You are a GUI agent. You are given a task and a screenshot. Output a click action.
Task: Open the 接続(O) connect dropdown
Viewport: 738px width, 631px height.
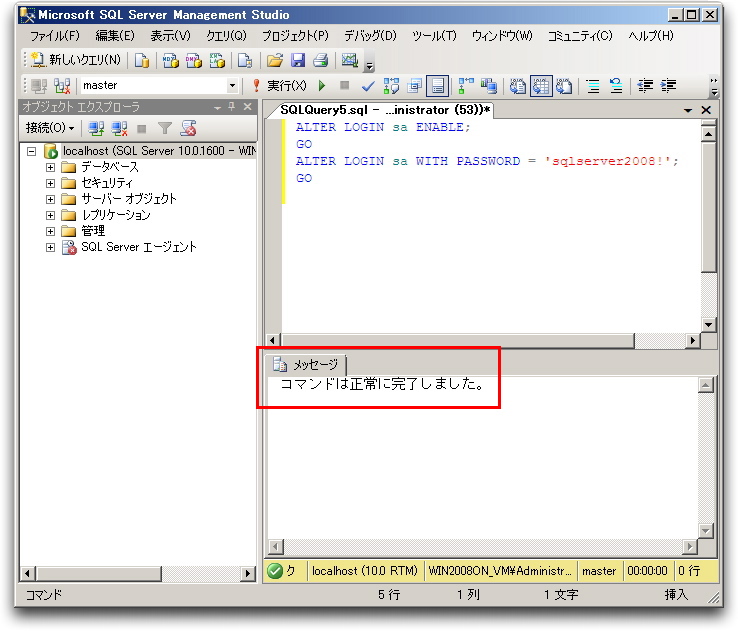[50, 128]
